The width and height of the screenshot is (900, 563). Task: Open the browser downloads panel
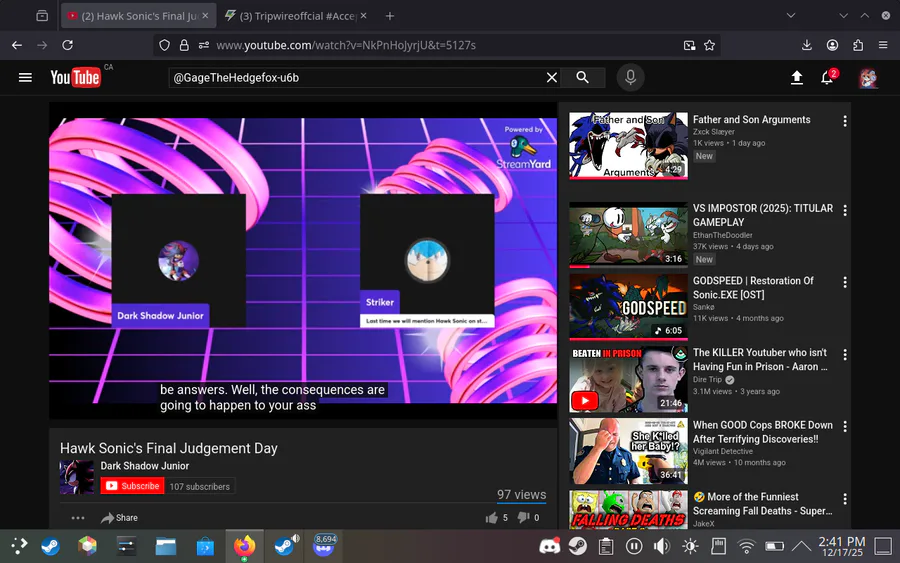(806, 45)
